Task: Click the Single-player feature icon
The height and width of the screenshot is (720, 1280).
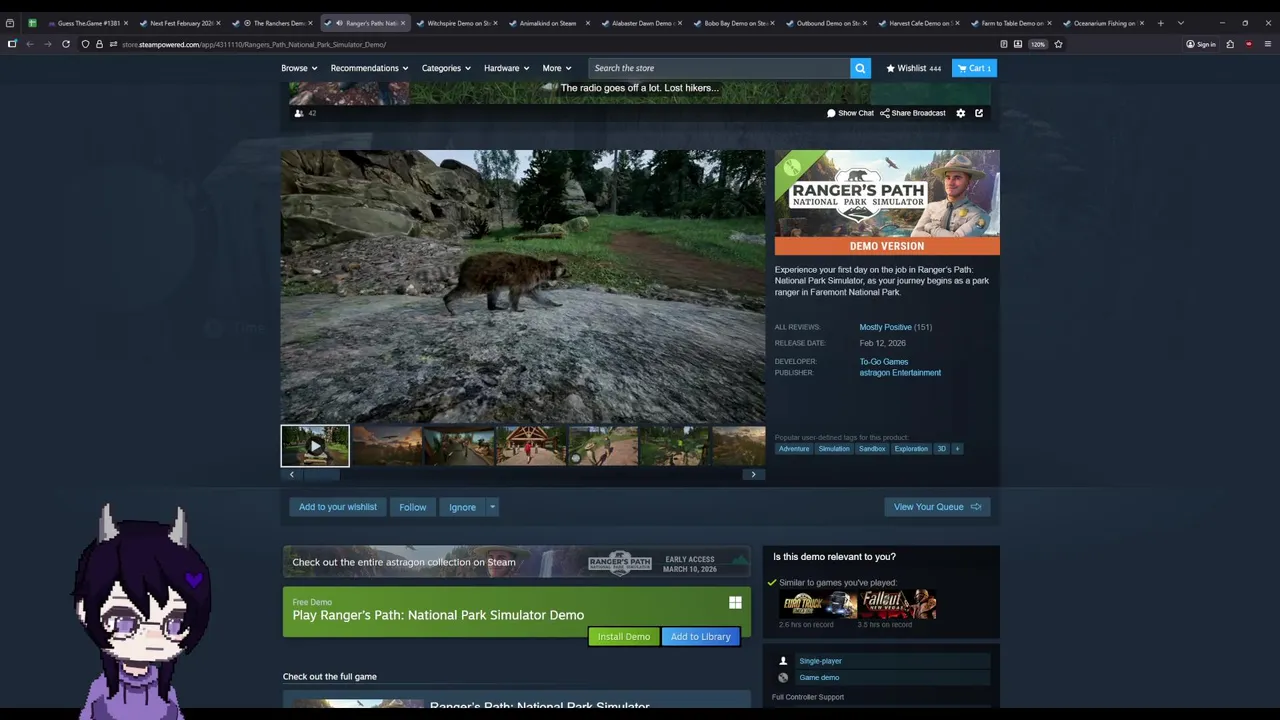Action: (783, 661)
